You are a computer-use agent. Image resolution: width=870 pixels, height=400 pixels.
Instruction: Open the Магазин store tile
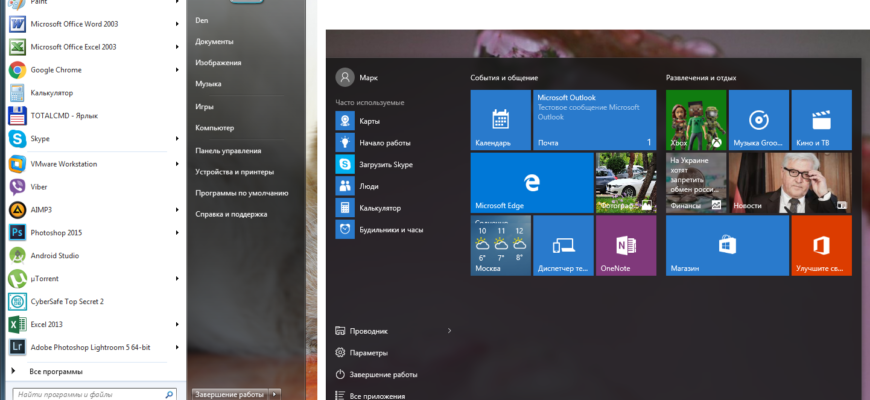point(727,245)
